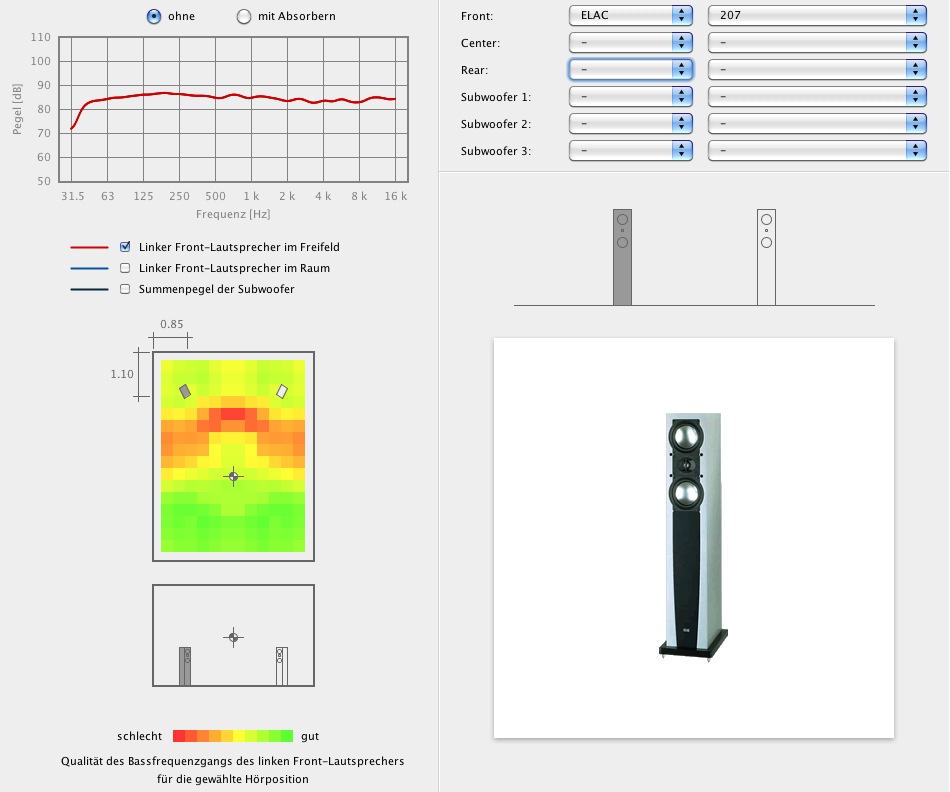Screen dimensions: 950x792
Task: Click the red 'schlecht' end of quality color scale
Action: (179, 736)
